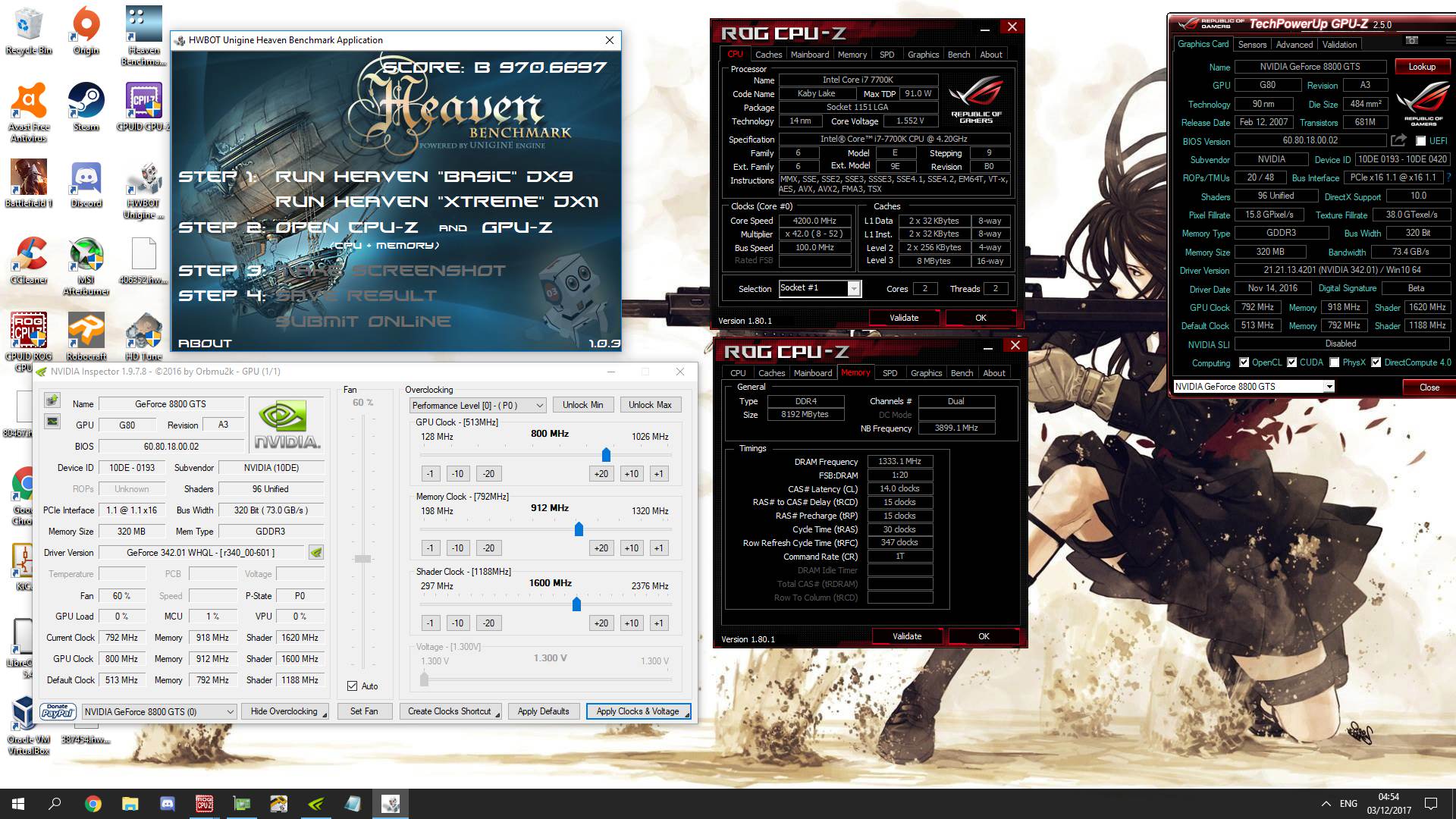
Task: Expand the Create Clocks Shortcut options
Action: 497,714
